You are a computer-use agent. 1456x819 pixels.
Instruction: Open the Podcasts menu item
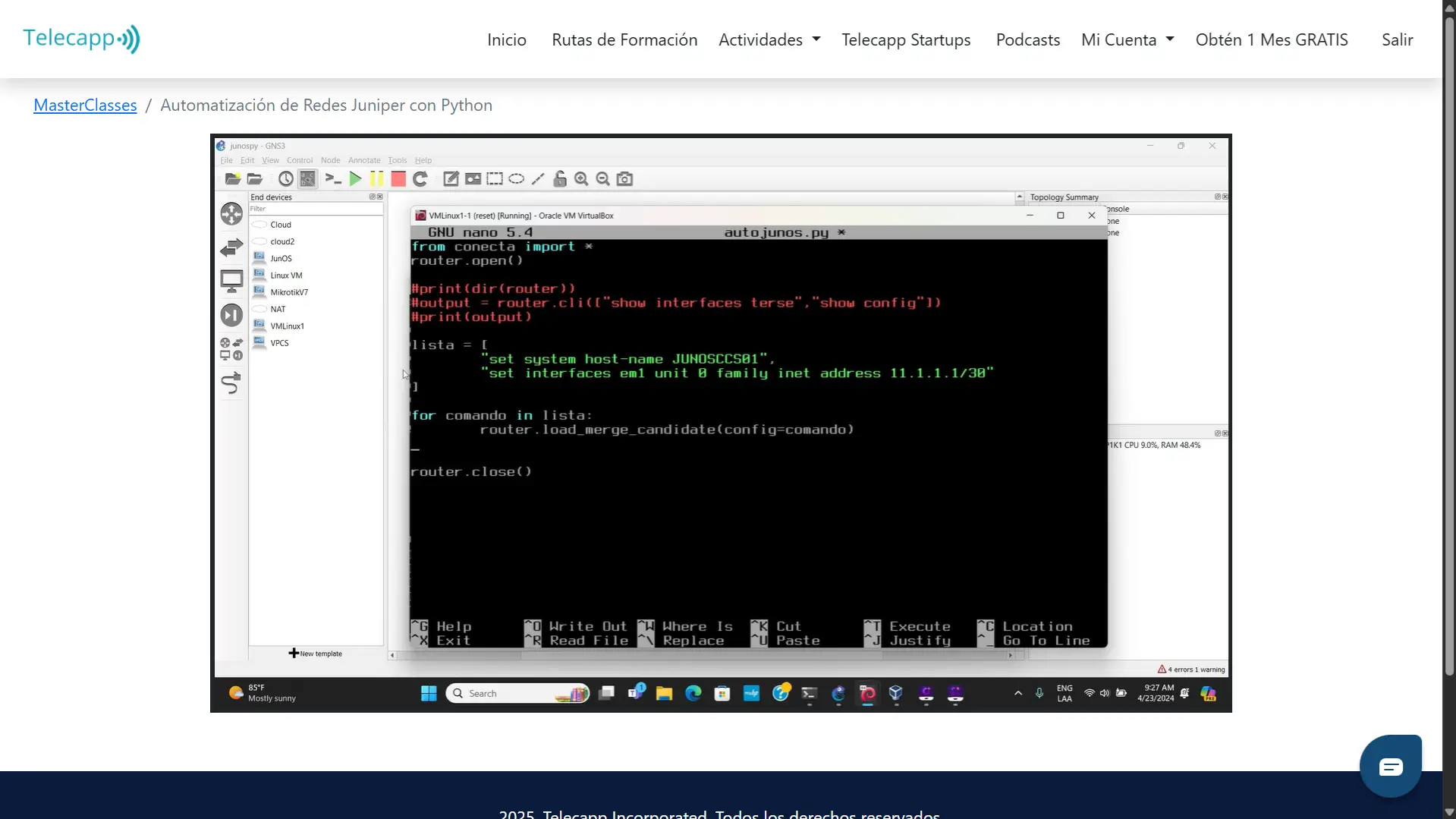[x=1027, y=39]
